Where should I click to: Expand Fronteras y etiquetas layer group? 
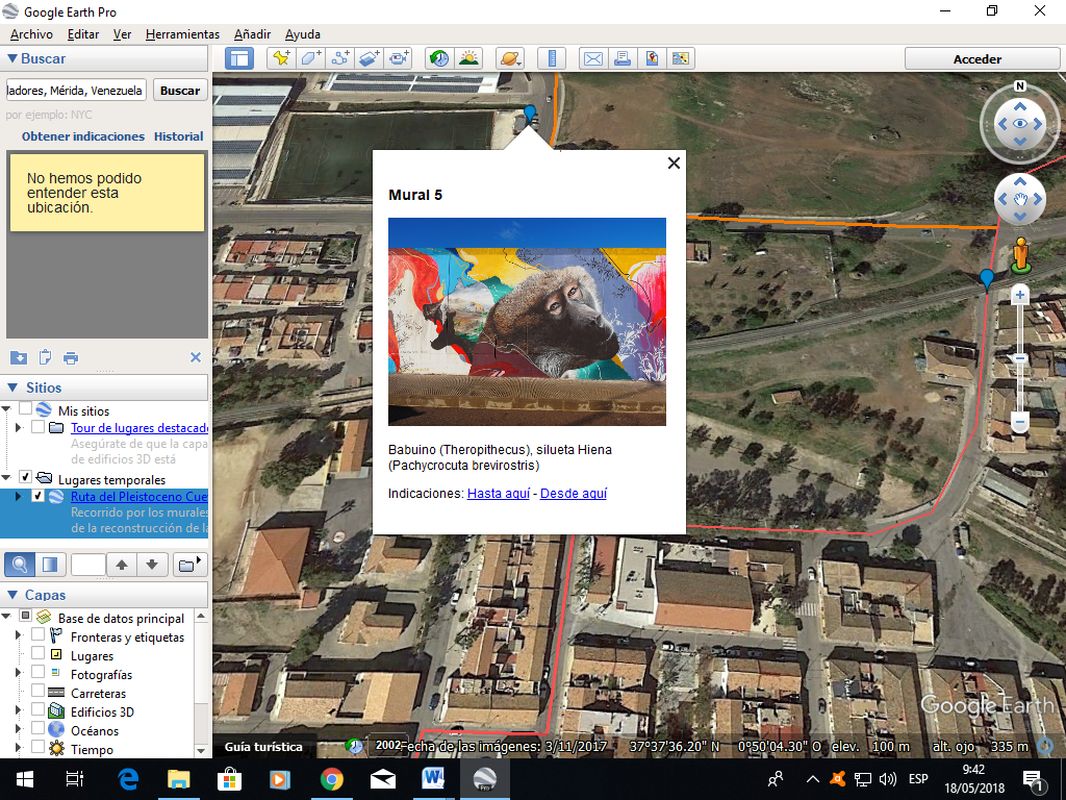click(19, 635)
